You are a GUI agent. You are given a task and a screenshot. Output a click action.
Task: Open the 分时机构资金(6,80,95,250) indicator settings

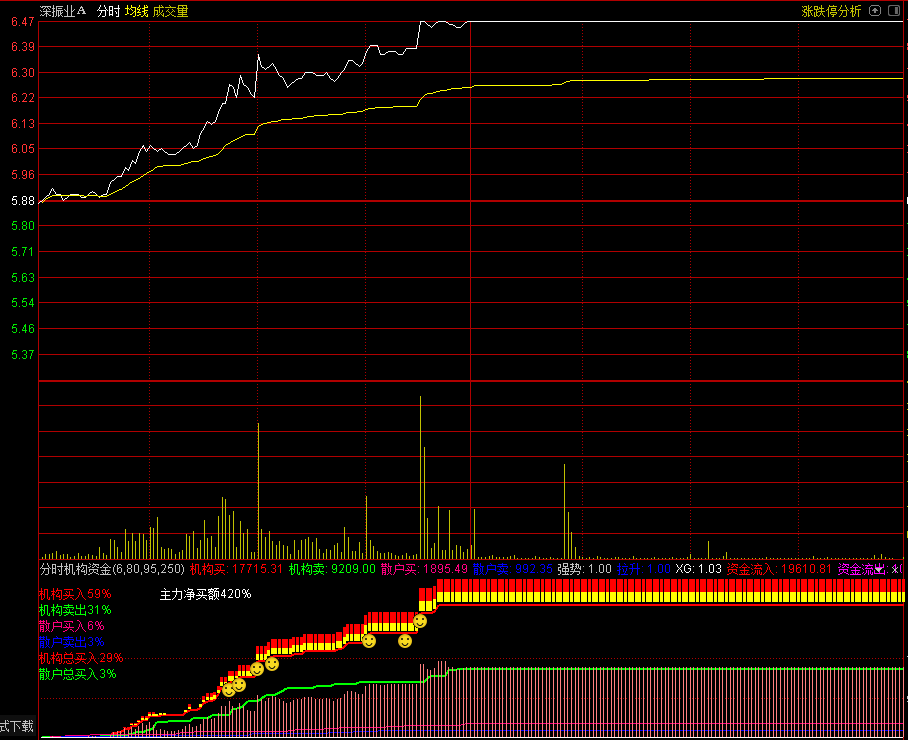coord(112,569)
